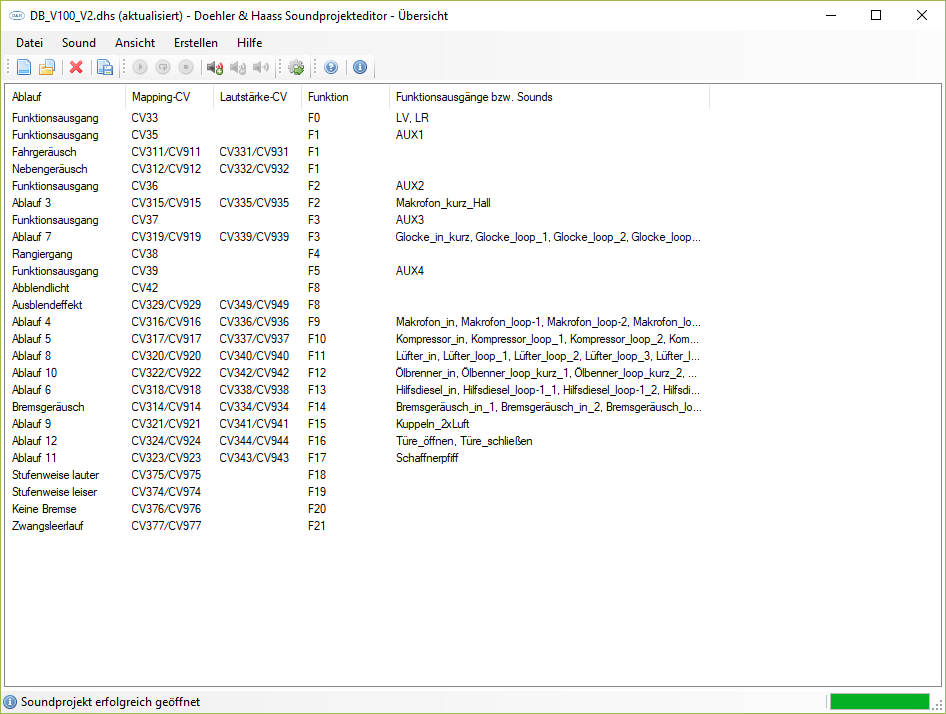The height and width of the screenshot is (714, 946).
Task: Sort by the Ablauf column header
Action: pyautogui.click(x=65, y=97)
